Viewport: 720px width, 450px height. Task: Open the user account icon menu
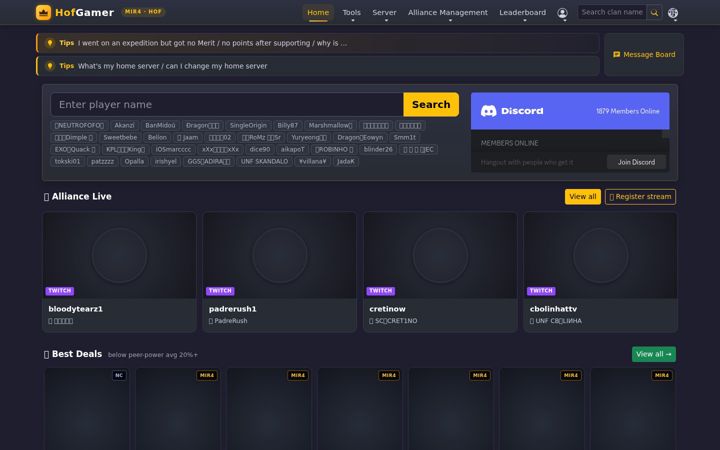pos(562,13)
